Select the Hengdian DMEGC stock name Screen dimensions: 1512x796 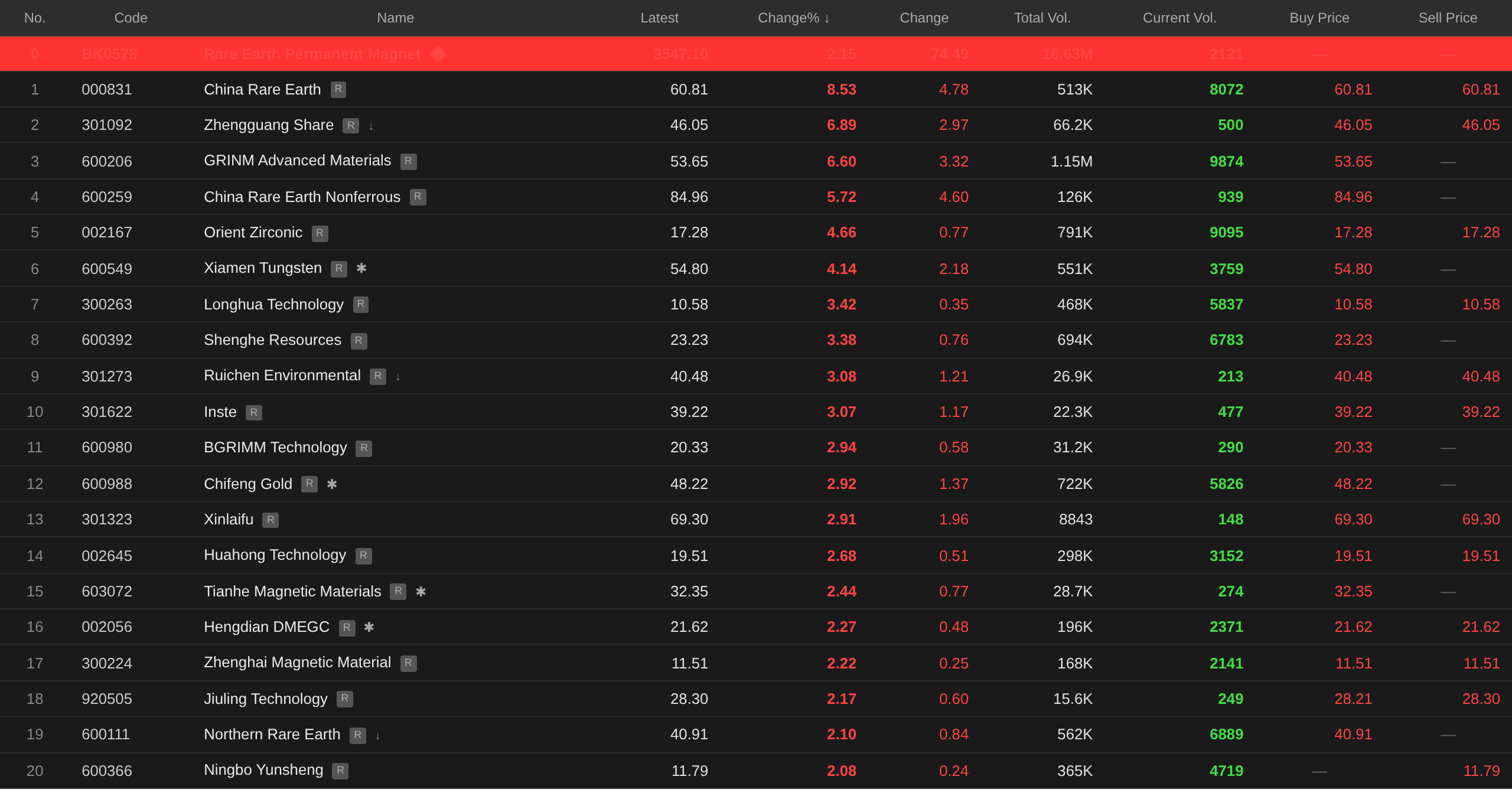click(266, 627)
